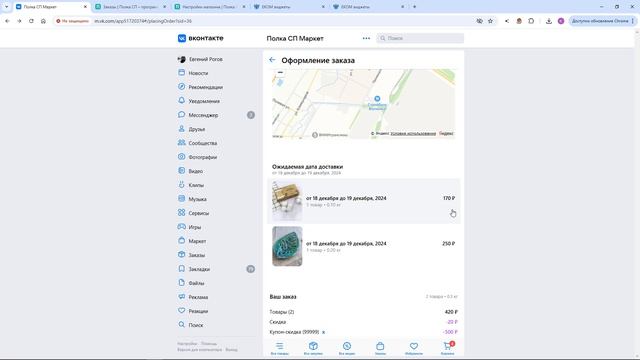The height and width of the screenshot is (360, 640).
Task: Reload the page in browser toolbar
Action: [31, 21]
